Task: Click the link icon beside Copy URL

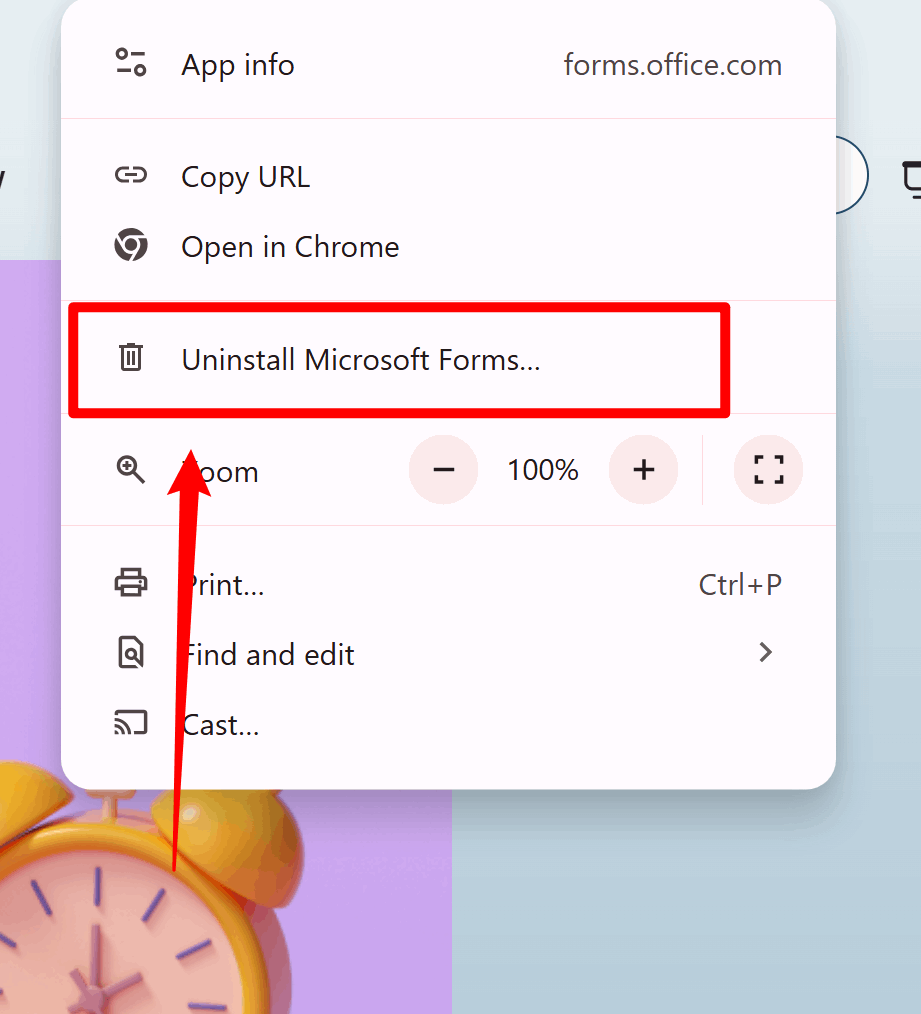Action: [131, 175]
